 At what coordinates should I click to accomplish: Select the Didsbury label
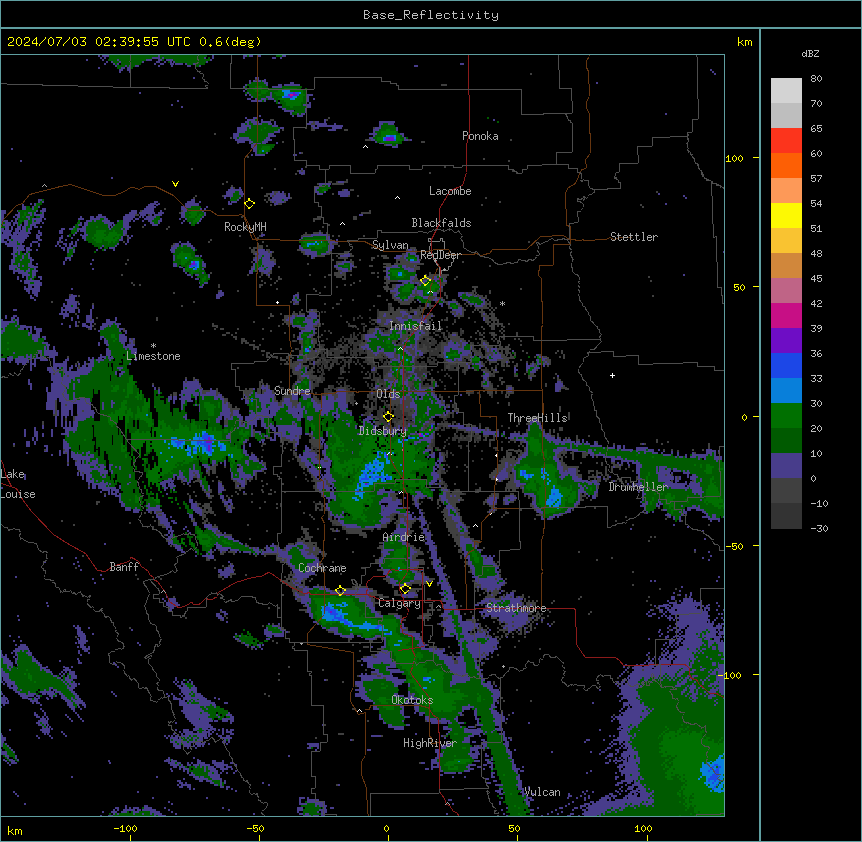[x=383, y=431]
